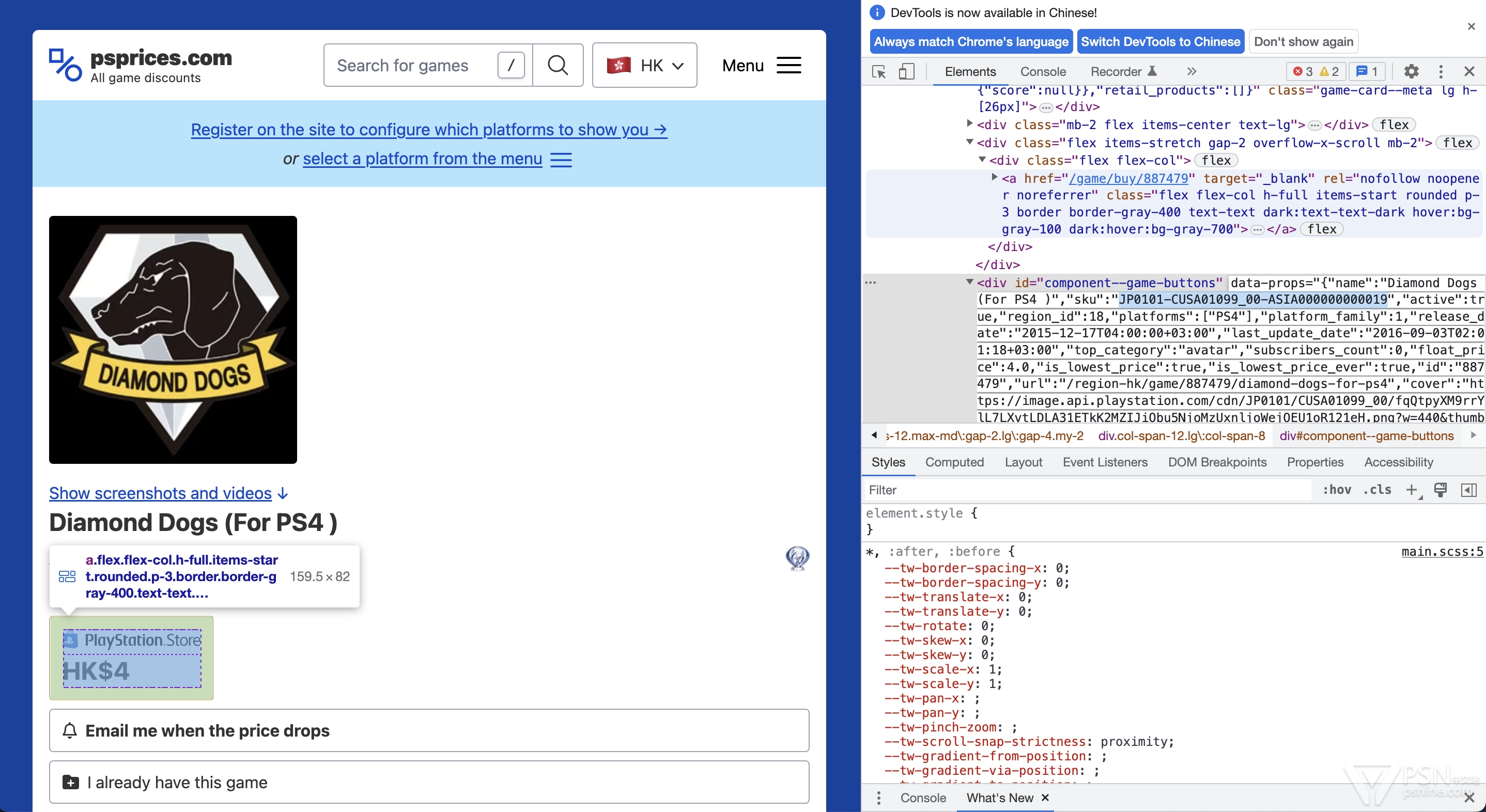Click the folder plus icon on owned-game button
Screen dimensions: 1486x812
point(70,782)
